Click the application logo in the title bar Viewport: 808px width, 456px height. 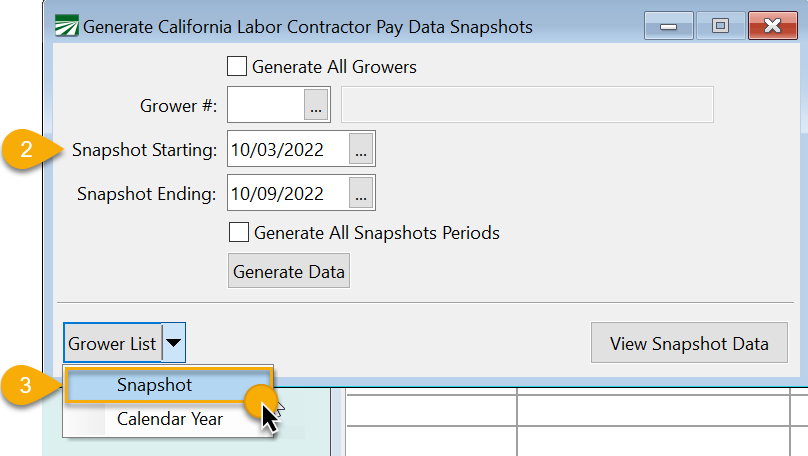coord(66,26)
